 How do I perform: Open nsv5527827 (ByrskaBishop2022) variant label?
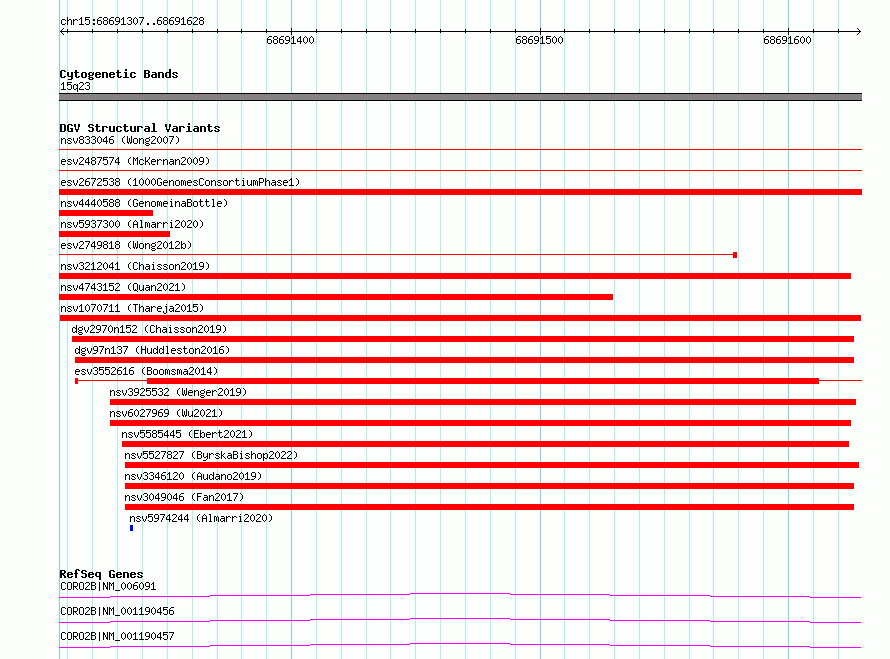click(x=211, y=455)
